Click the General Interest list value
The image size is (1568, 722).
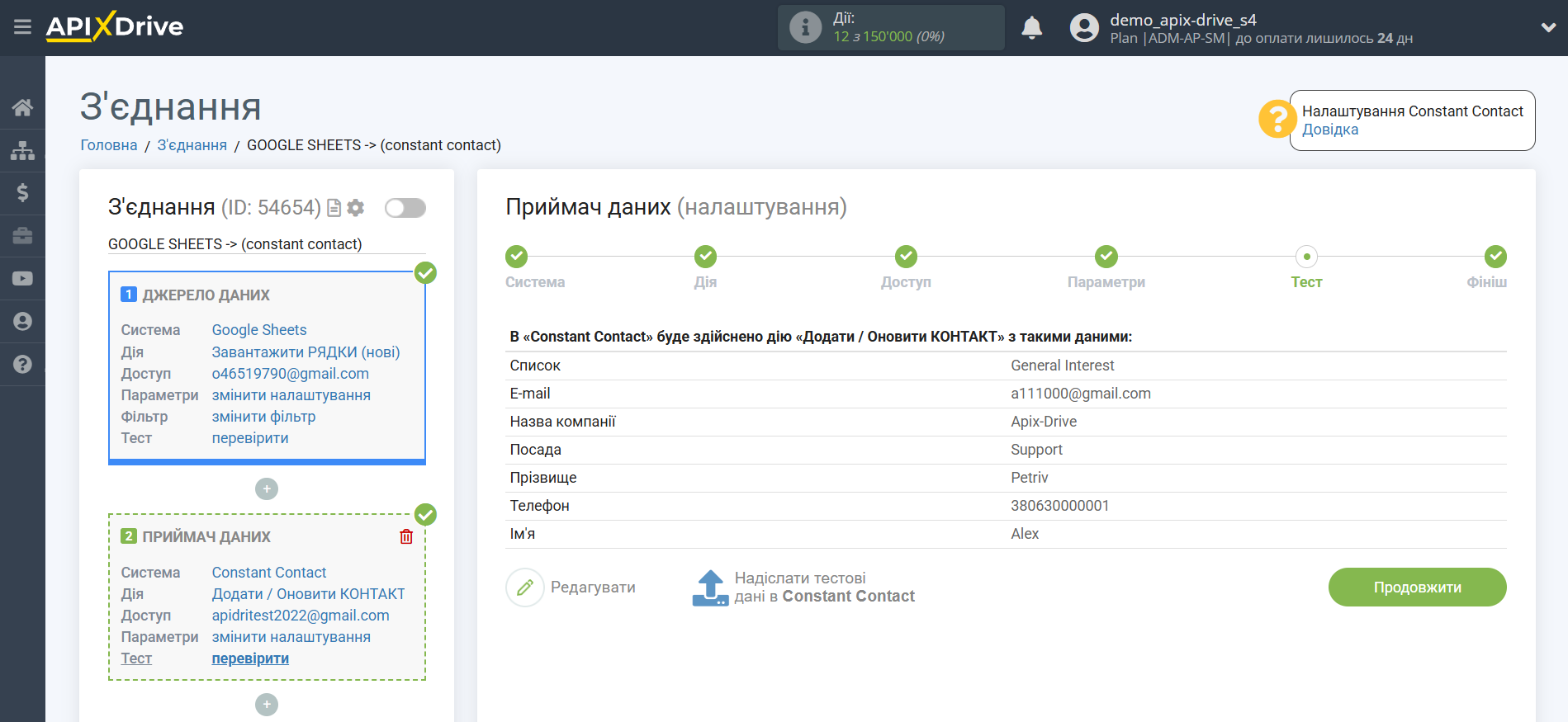(1063, 366)
